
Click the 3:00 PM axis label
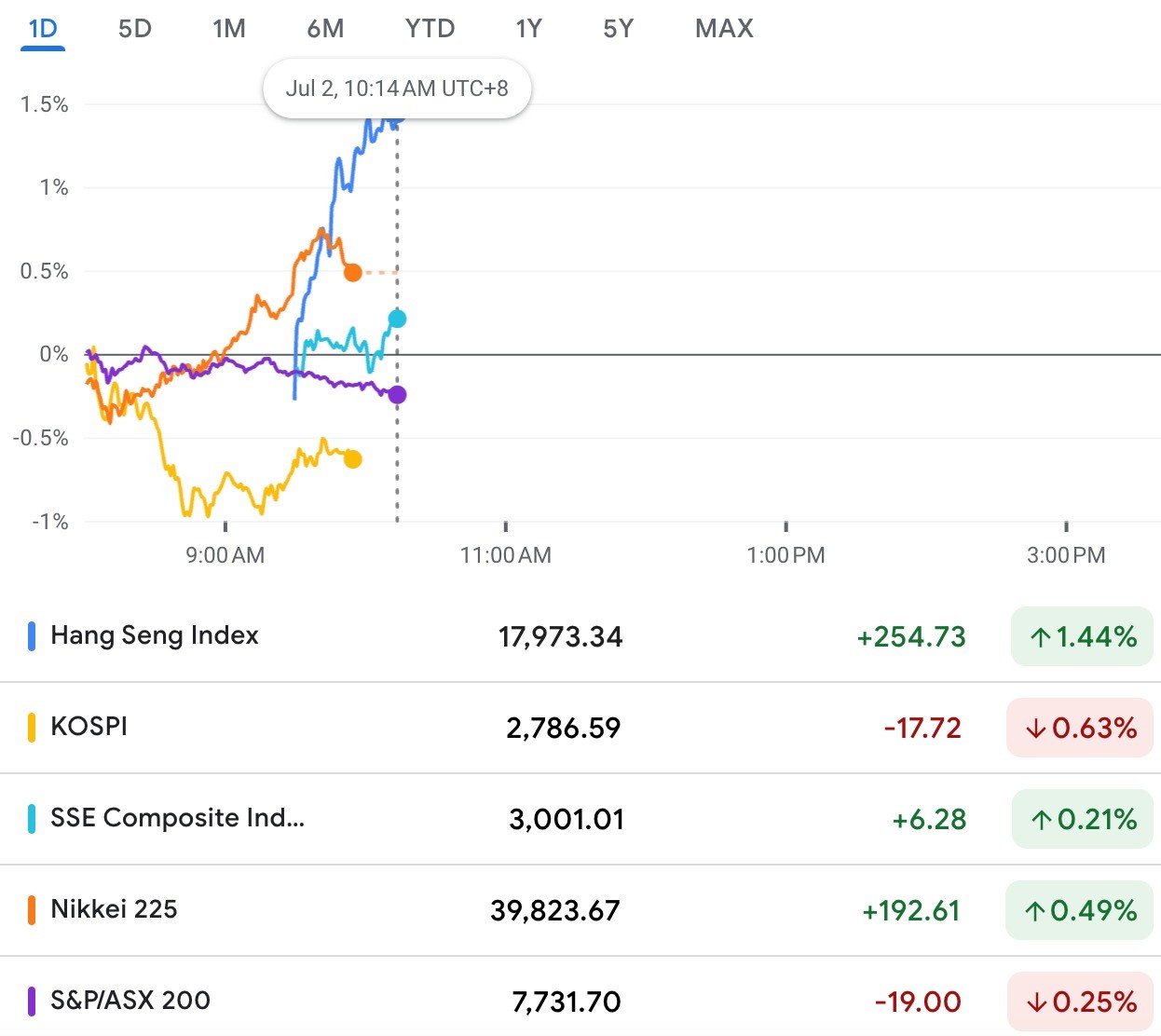point(1066,555)
